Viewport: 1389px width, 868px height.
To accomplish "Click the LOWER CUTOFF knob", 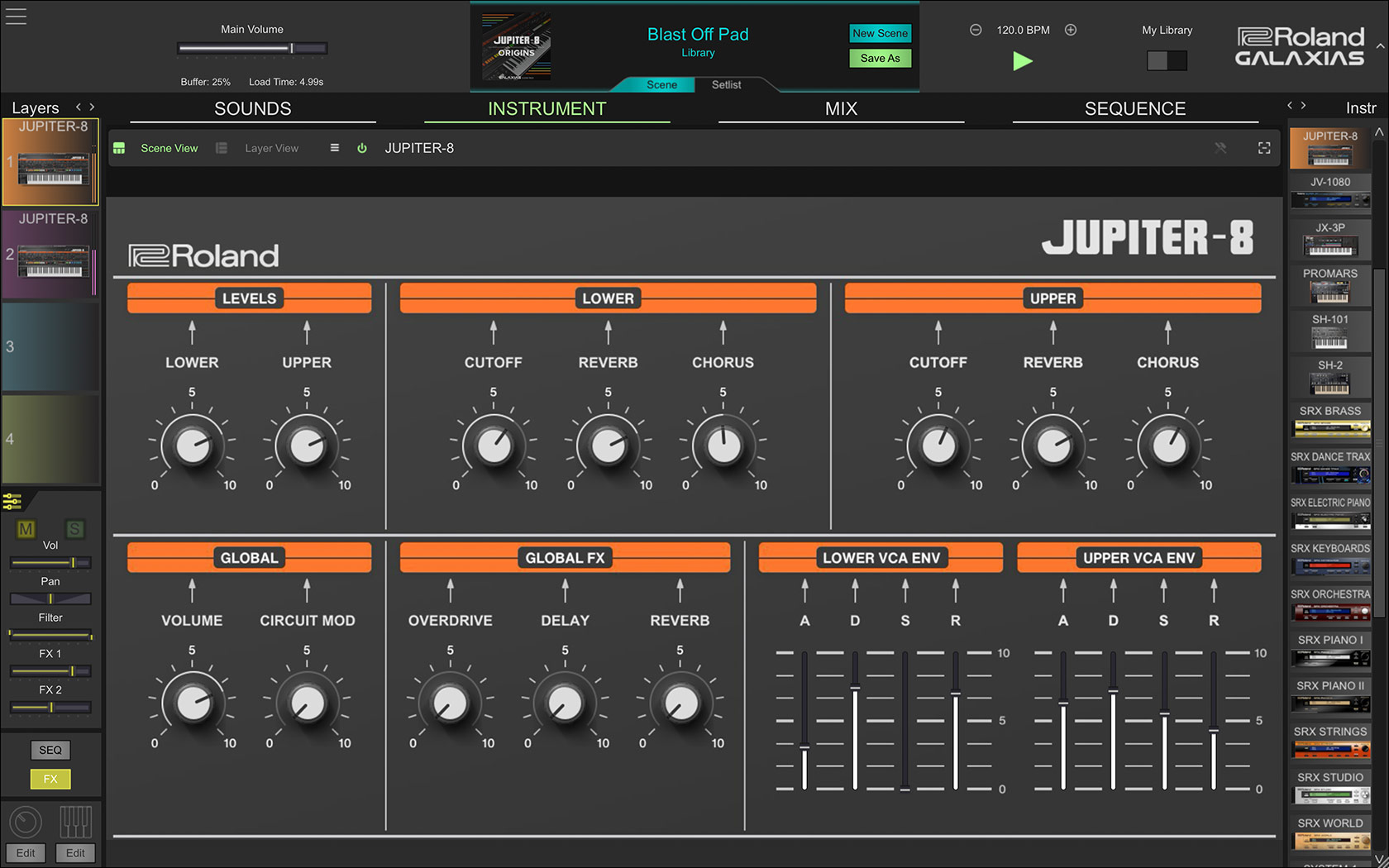I will 494,446.
